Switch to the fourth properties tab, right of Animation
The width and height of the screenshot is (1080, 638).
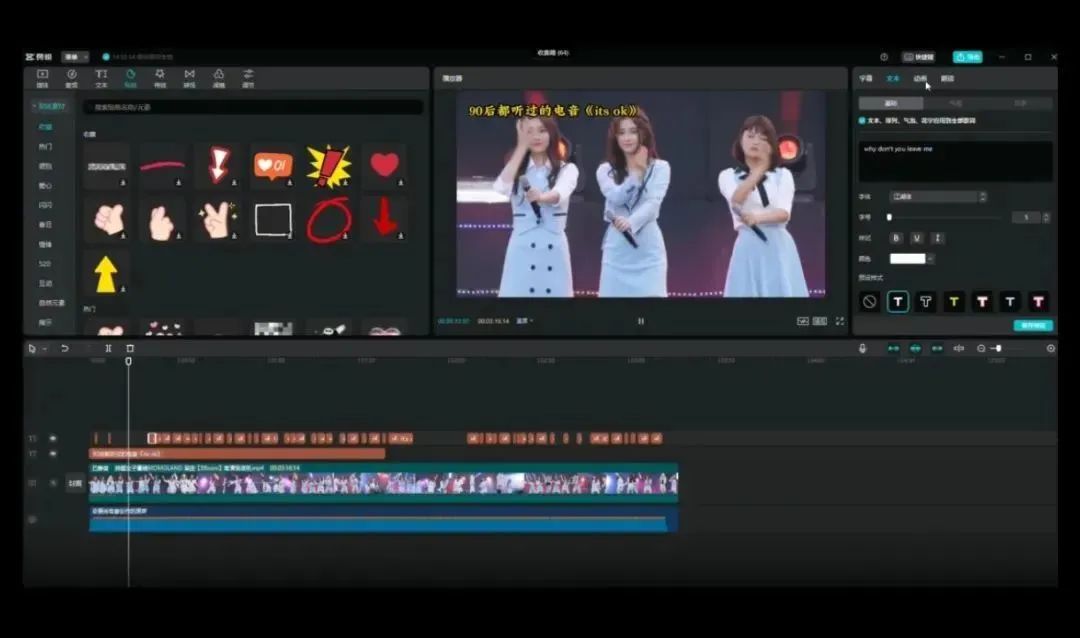pyautogui.click(x=947, y=79)
